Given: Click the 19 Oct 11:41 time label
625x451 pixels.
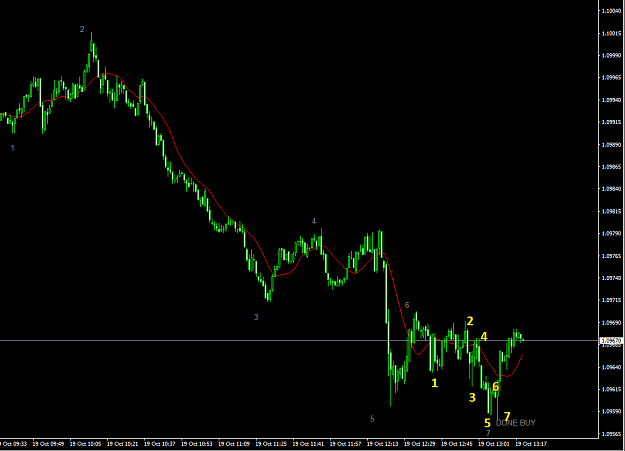Looking at the screenshot, I should [x=308, y=444].
